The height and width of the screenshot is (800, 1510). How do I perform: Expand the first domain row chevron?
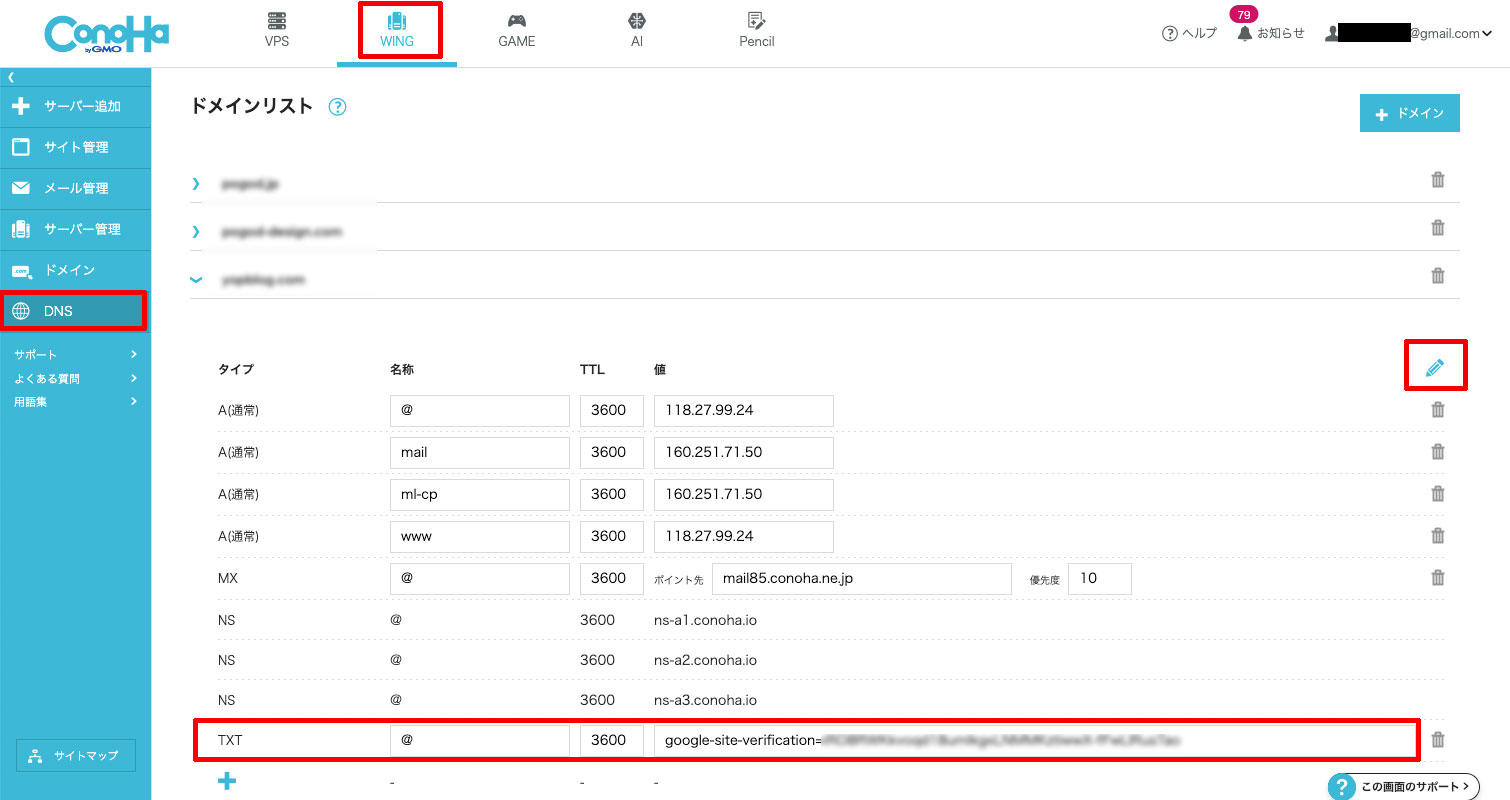point(196,183)
